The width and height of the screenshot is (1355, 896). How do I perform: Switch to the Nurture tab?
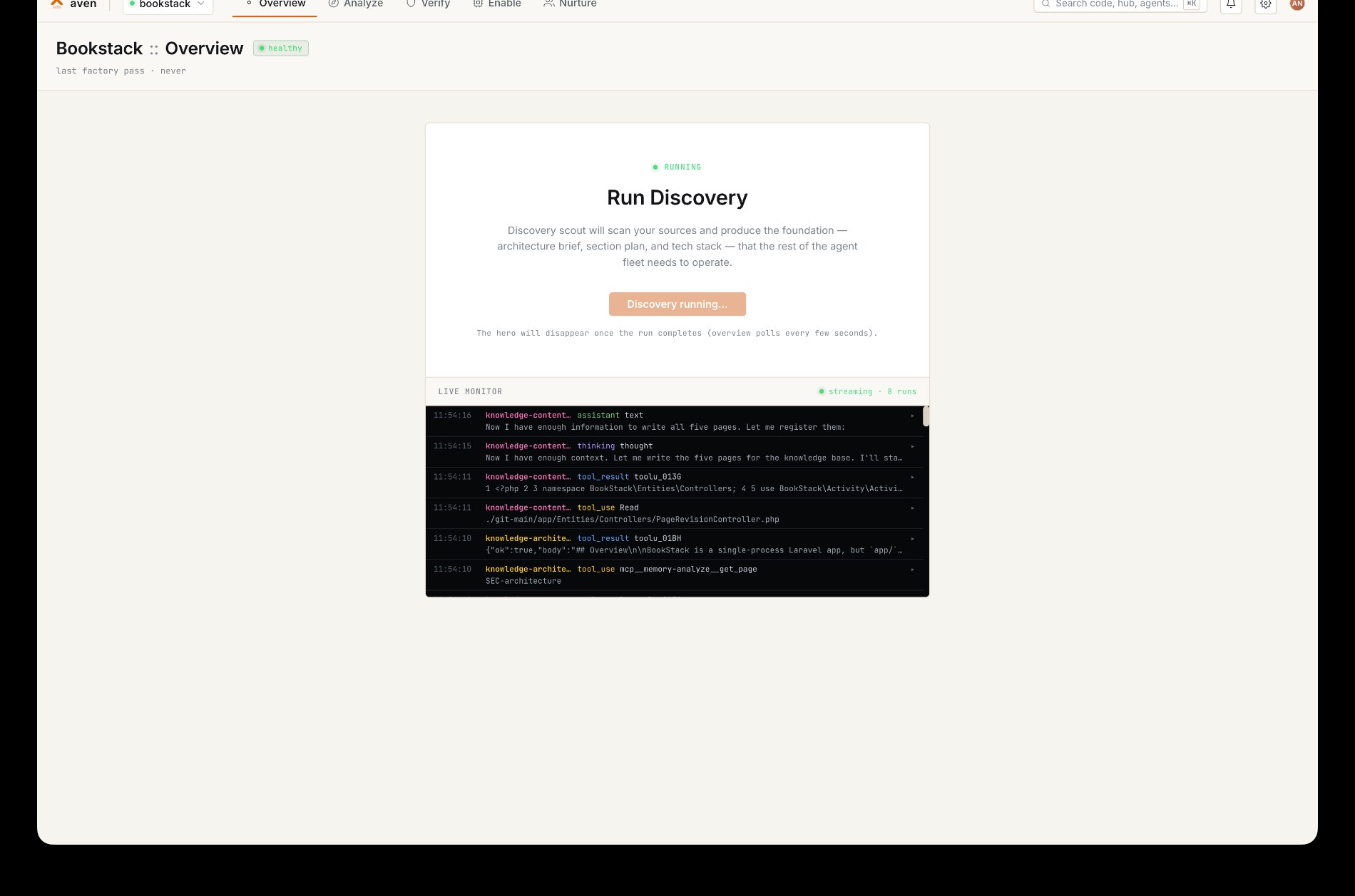(570, 4)
